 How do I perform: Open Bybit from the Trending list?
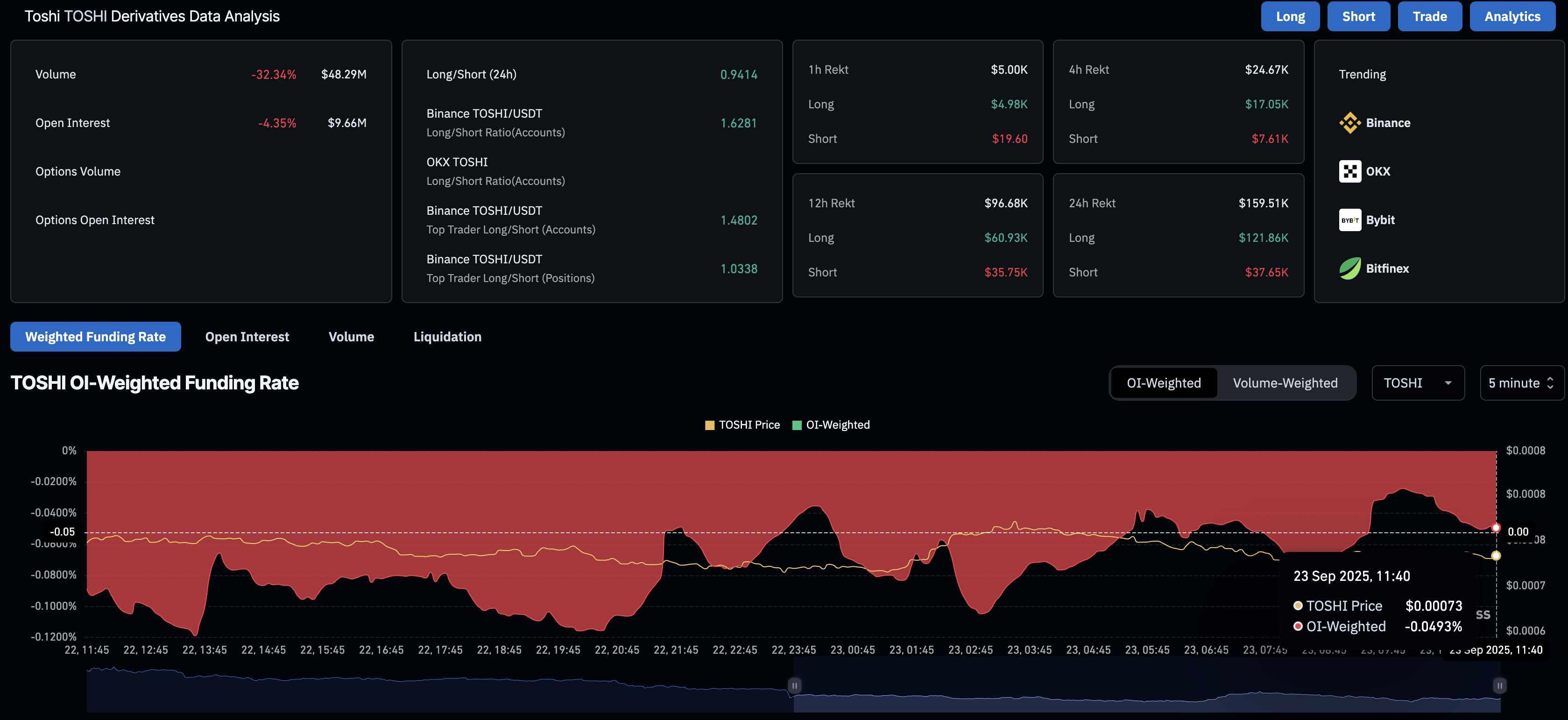(x=1350, y=220)
